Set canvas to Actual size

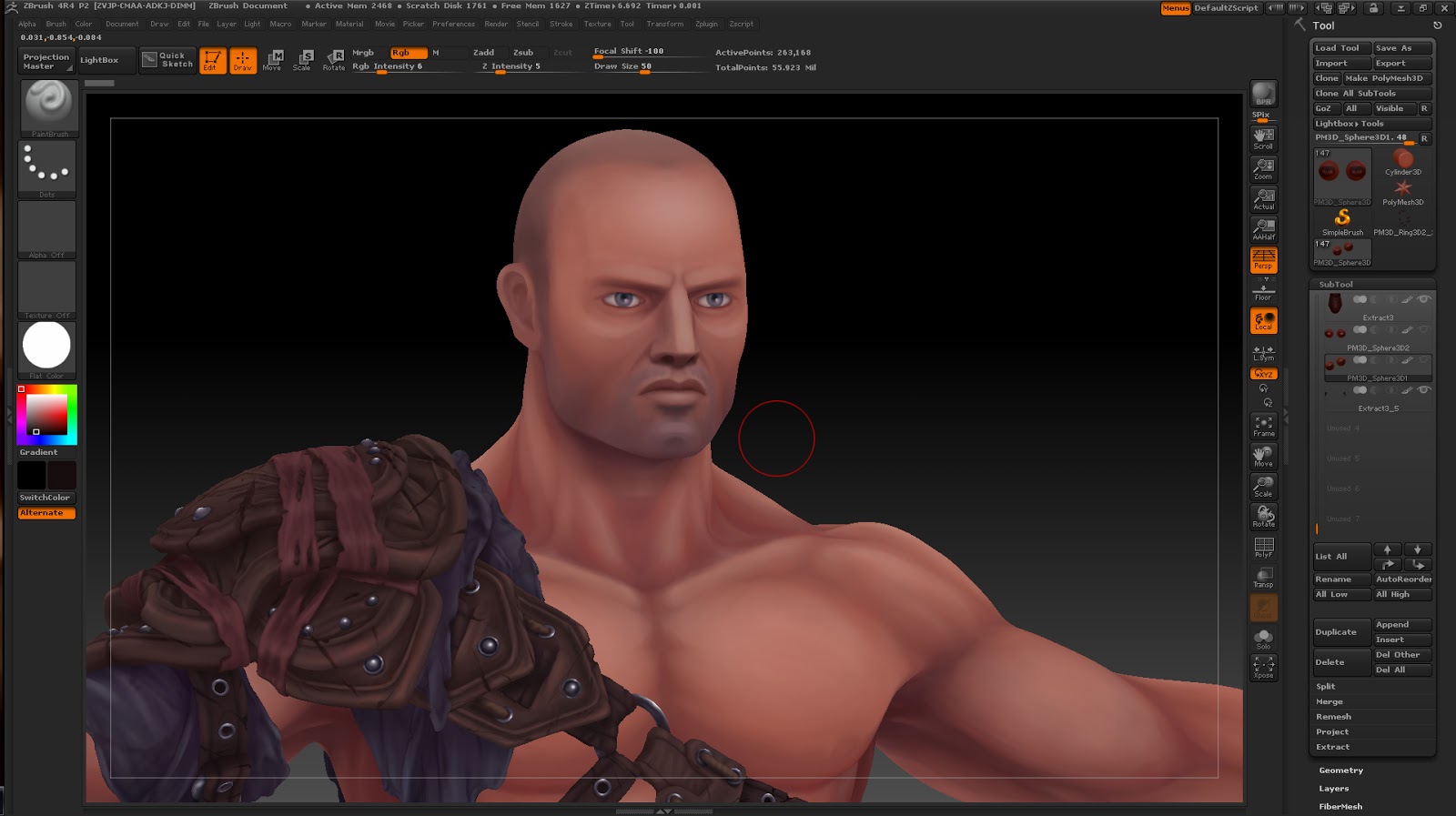pos(1263,198)
